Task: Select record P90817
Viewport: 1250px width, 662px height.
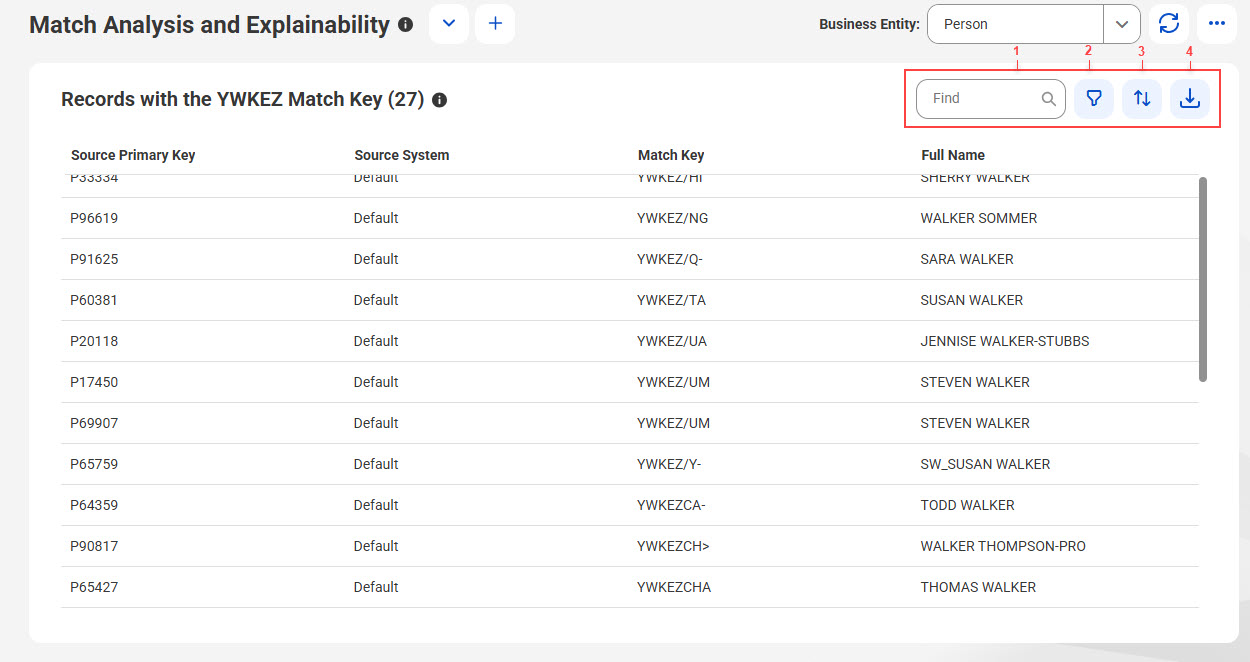Action: coord(630,546)
